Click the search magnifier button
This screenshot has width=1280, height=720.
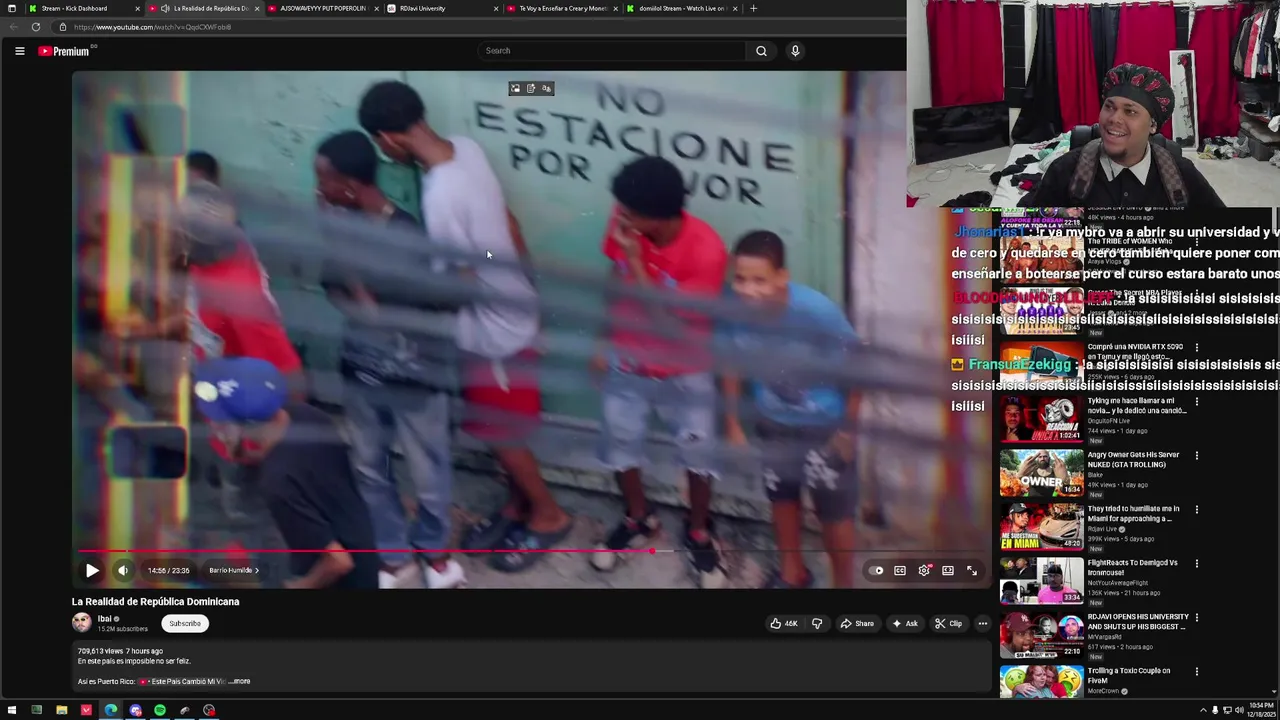coord(761,51)
